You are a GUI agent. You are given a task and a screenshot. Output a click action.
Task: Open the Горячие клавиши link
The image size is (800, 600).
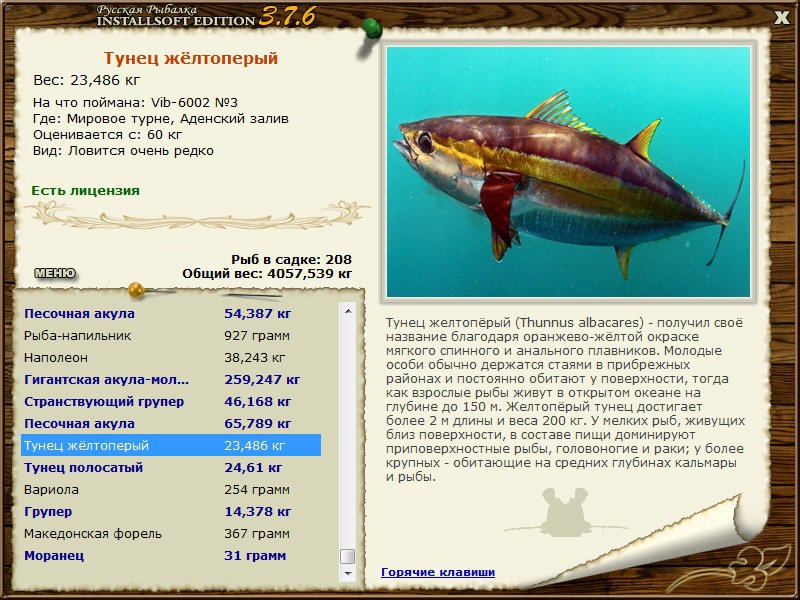(438, 572)
